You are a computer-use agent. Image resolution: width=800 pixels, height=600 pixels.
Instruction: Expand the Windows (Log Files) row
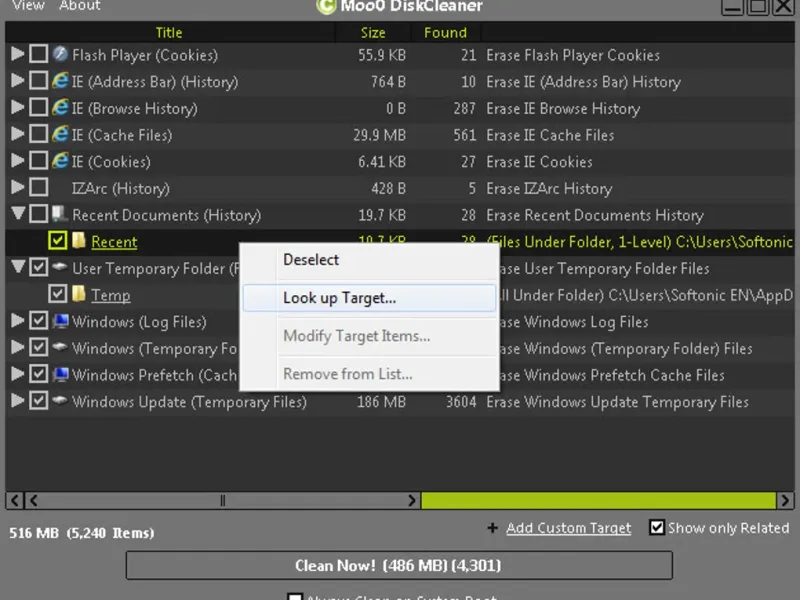18,320
